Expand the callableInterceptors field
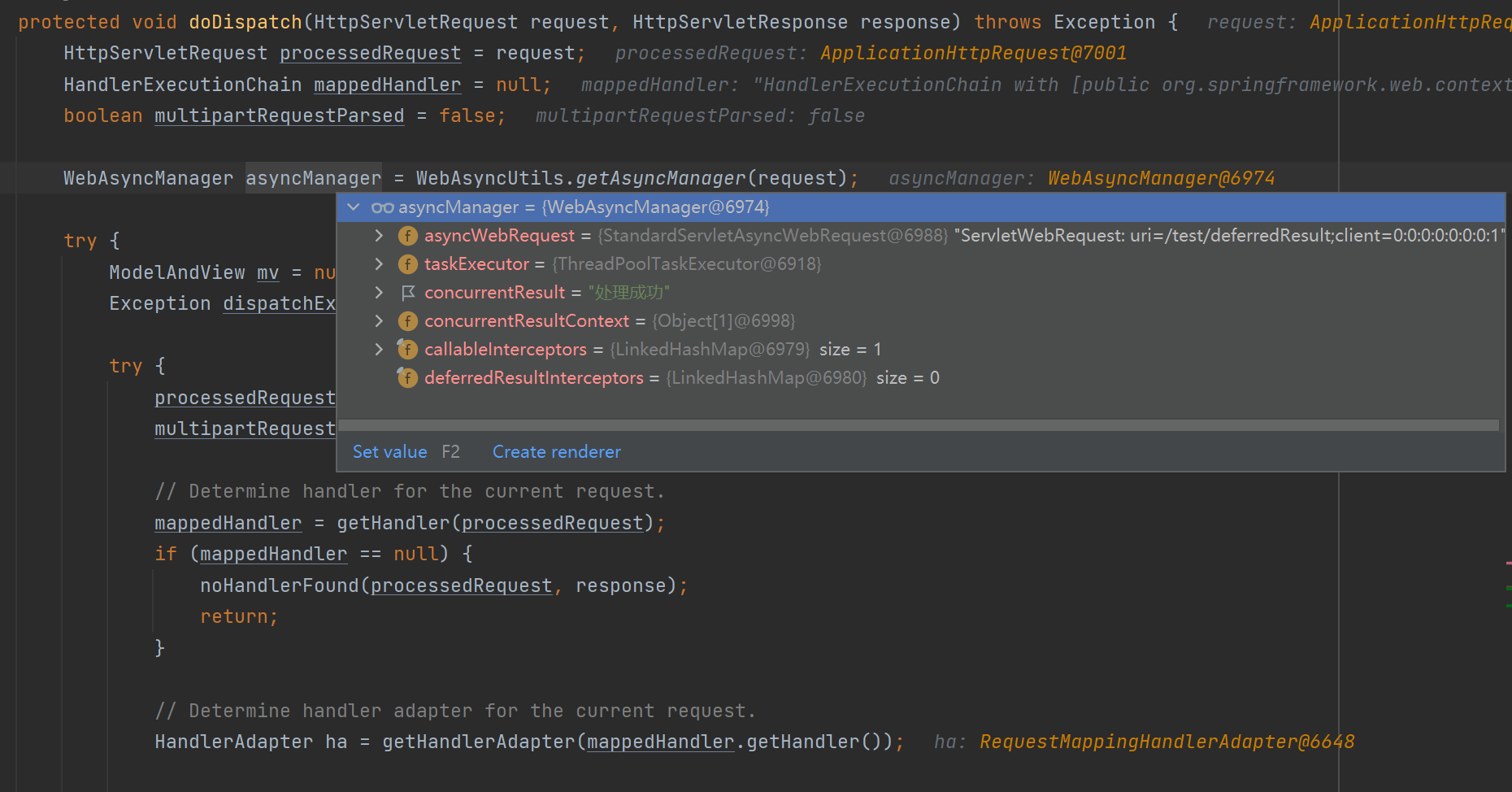This screenshot has height=792, width=1512. (x=379, y=350)
